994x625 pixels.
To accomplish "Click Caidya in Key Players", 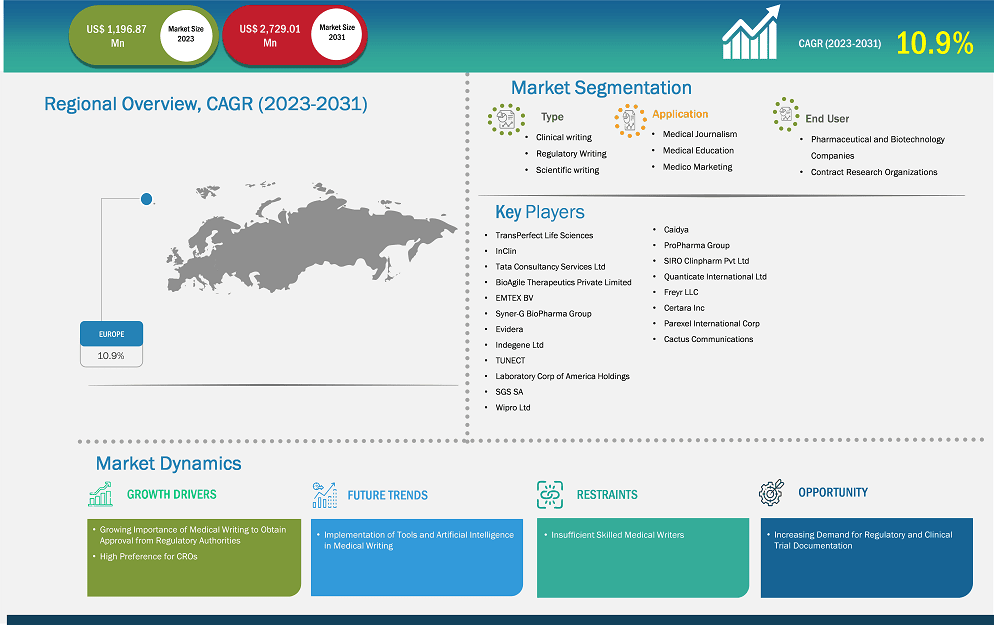I will 676,229.
